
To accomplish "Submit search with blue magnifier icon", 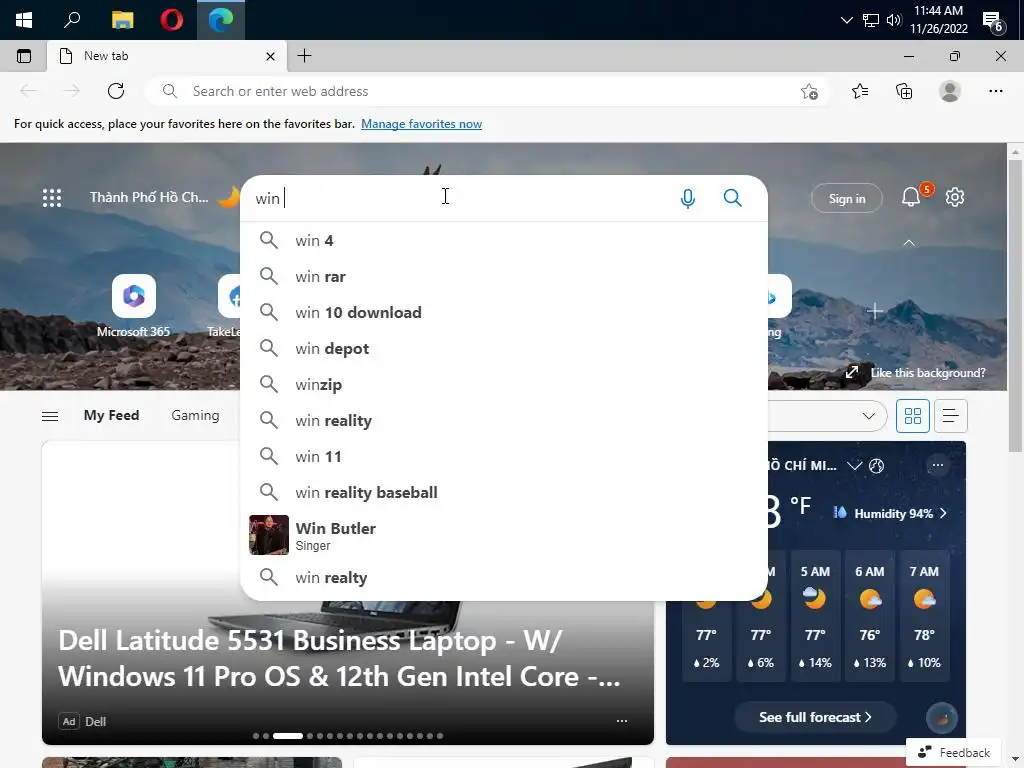I will (x=733, y=198).
